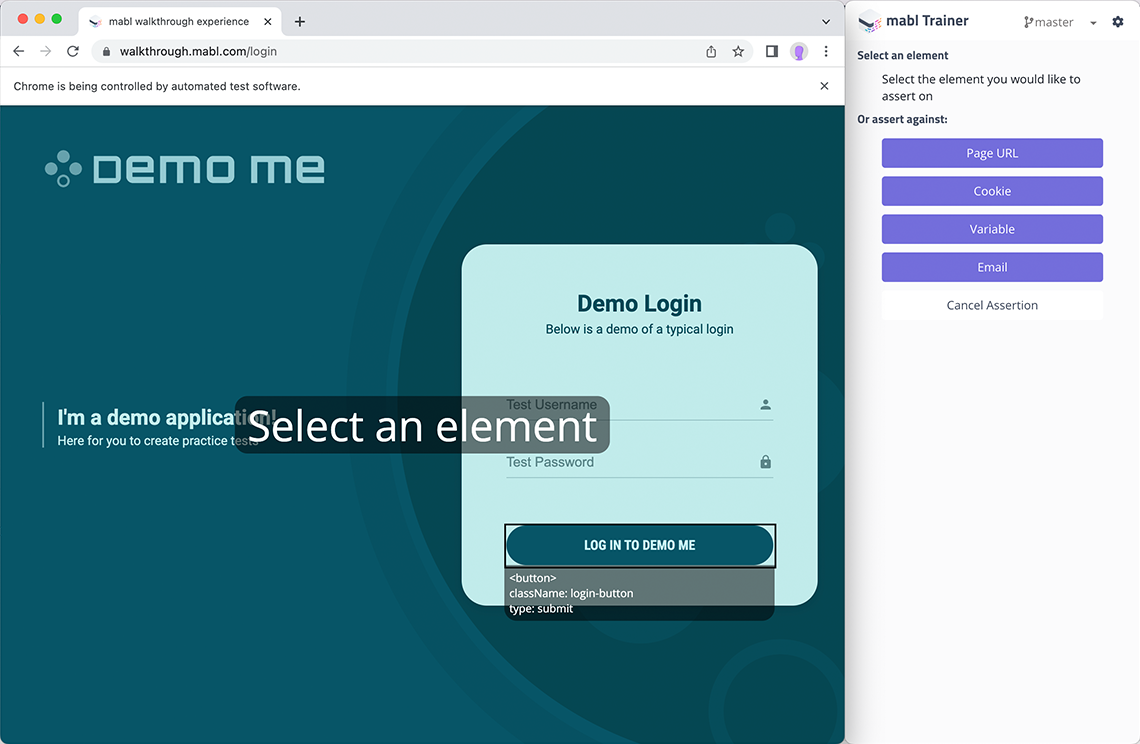This screenshot has height=744, width=1140.
Task: View site security via the padlock icon
Action: click(106, 51)
